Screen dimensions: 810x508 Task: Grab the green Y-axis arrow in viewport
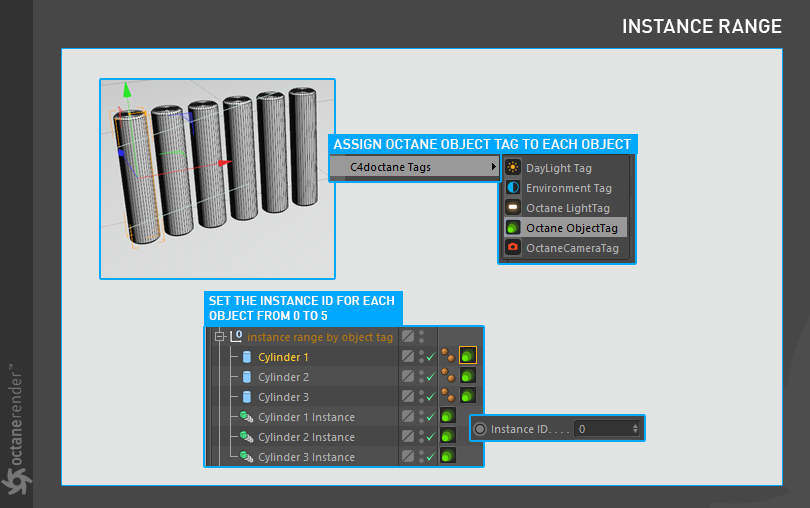point(127,90)
